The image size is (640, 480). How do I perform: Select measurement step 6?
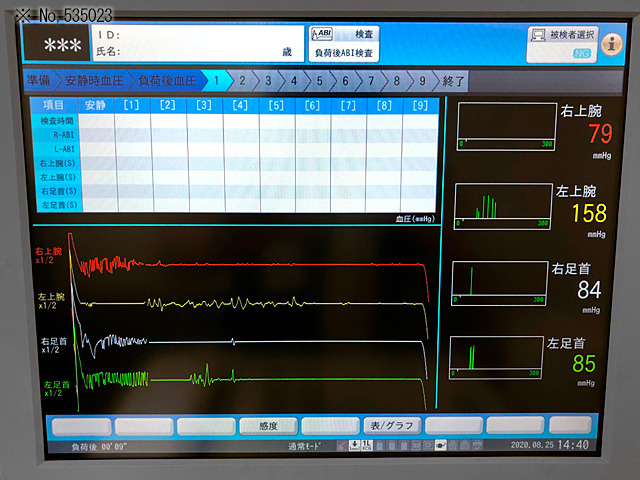pos(345,81)
